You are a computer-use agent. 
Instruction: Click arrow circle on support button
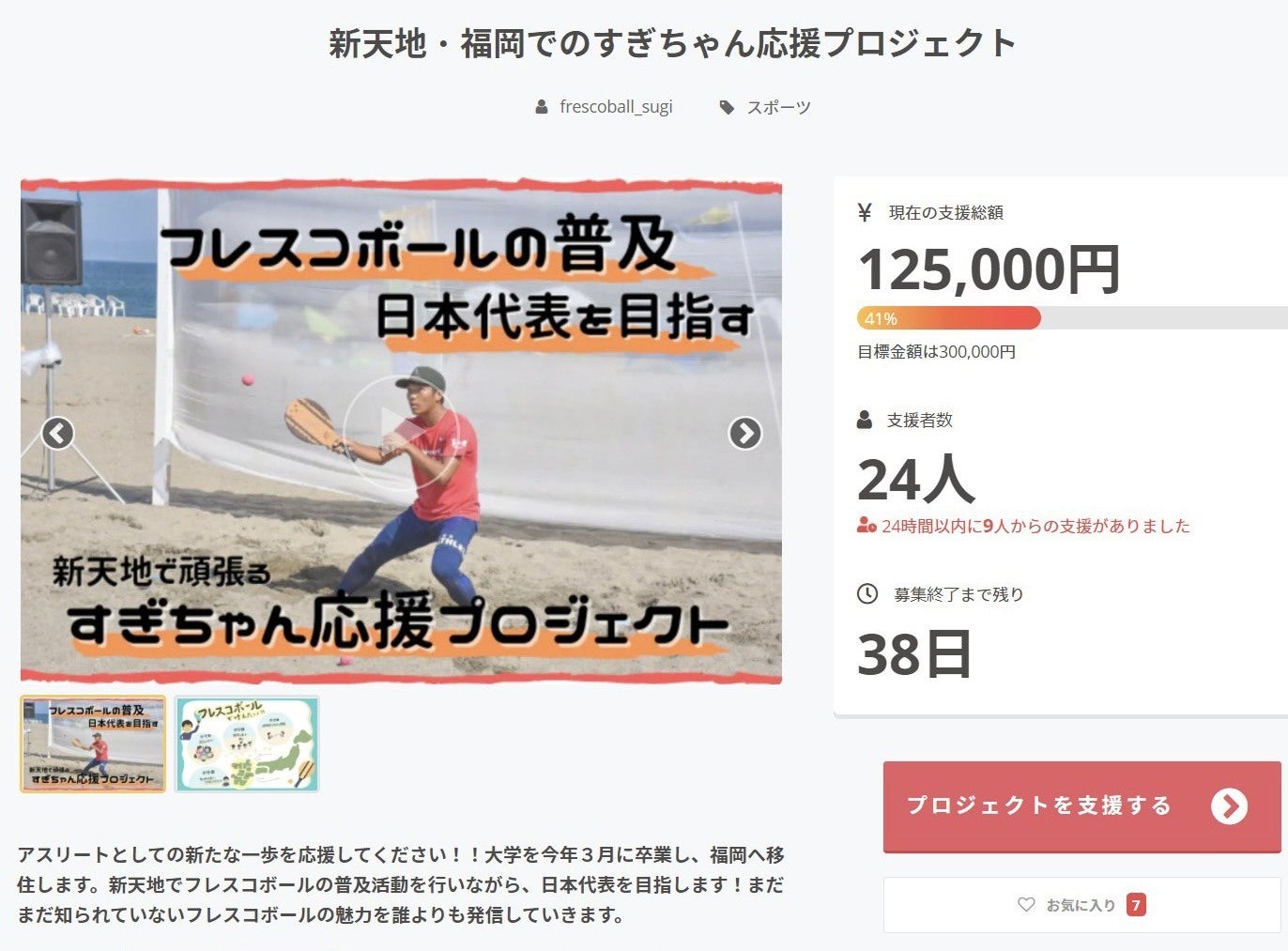(x=1229, y=806)
